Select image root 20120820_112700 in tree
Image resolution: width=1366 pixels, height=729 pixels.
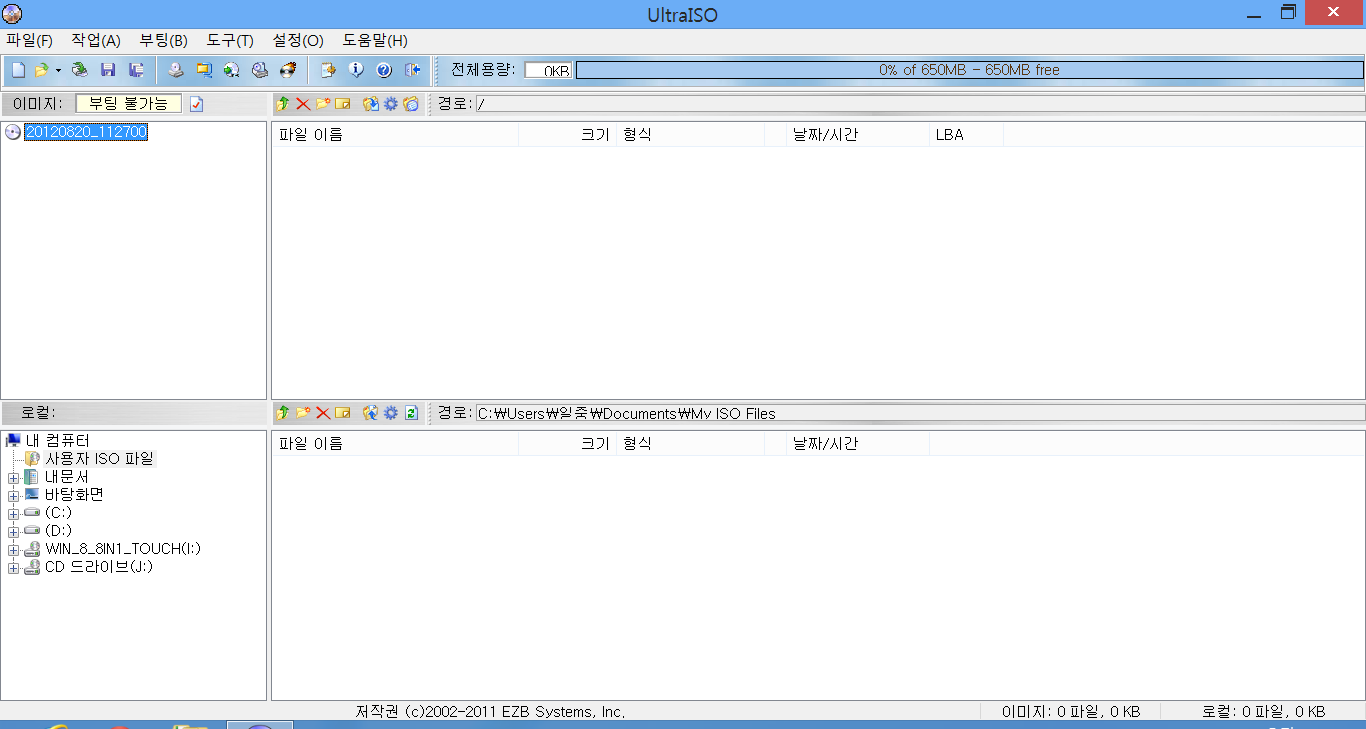pyautogui.click(x=86, y=132)
